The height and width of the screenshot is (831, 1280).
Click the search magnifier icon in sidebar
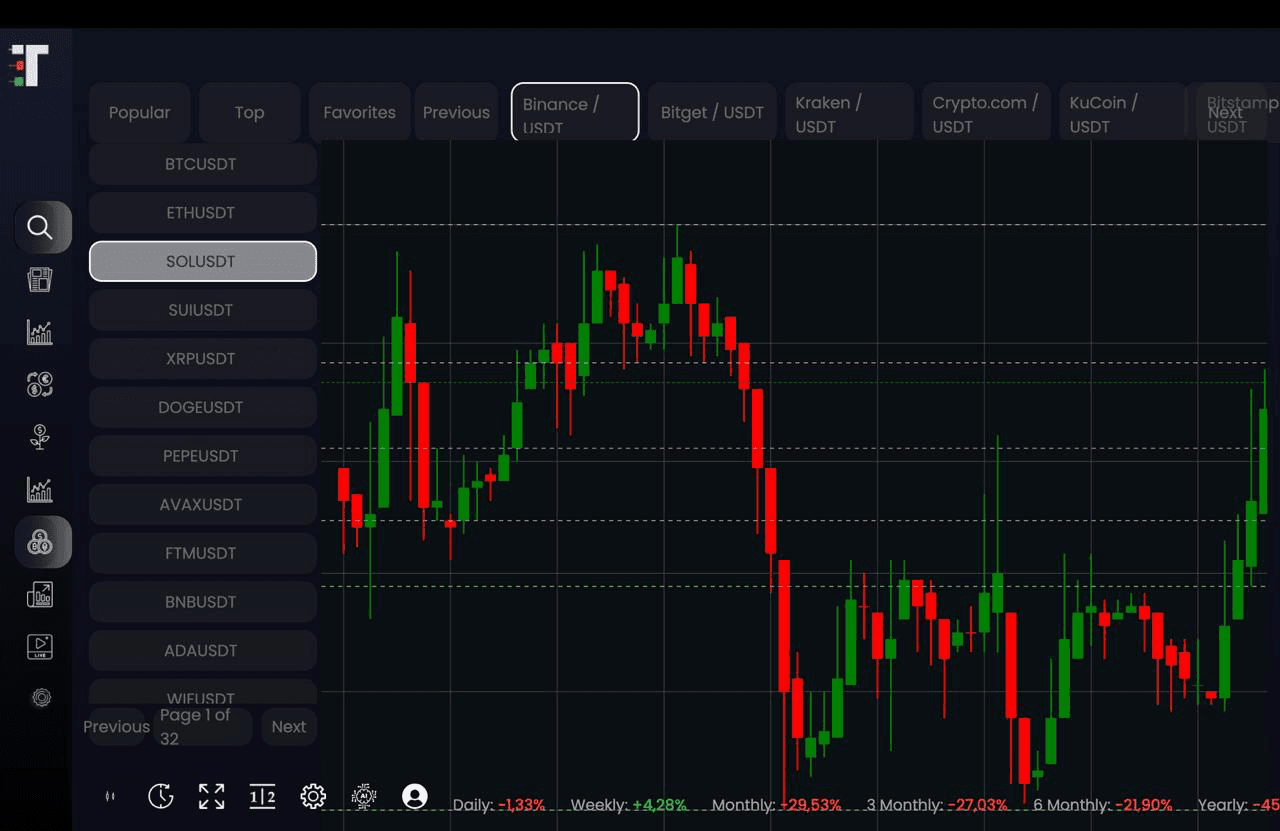click(x=41, y=227)
